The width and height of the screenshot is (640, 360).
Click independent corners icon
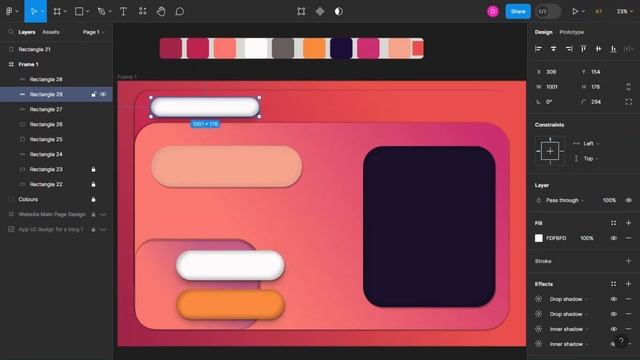point(629,102)
